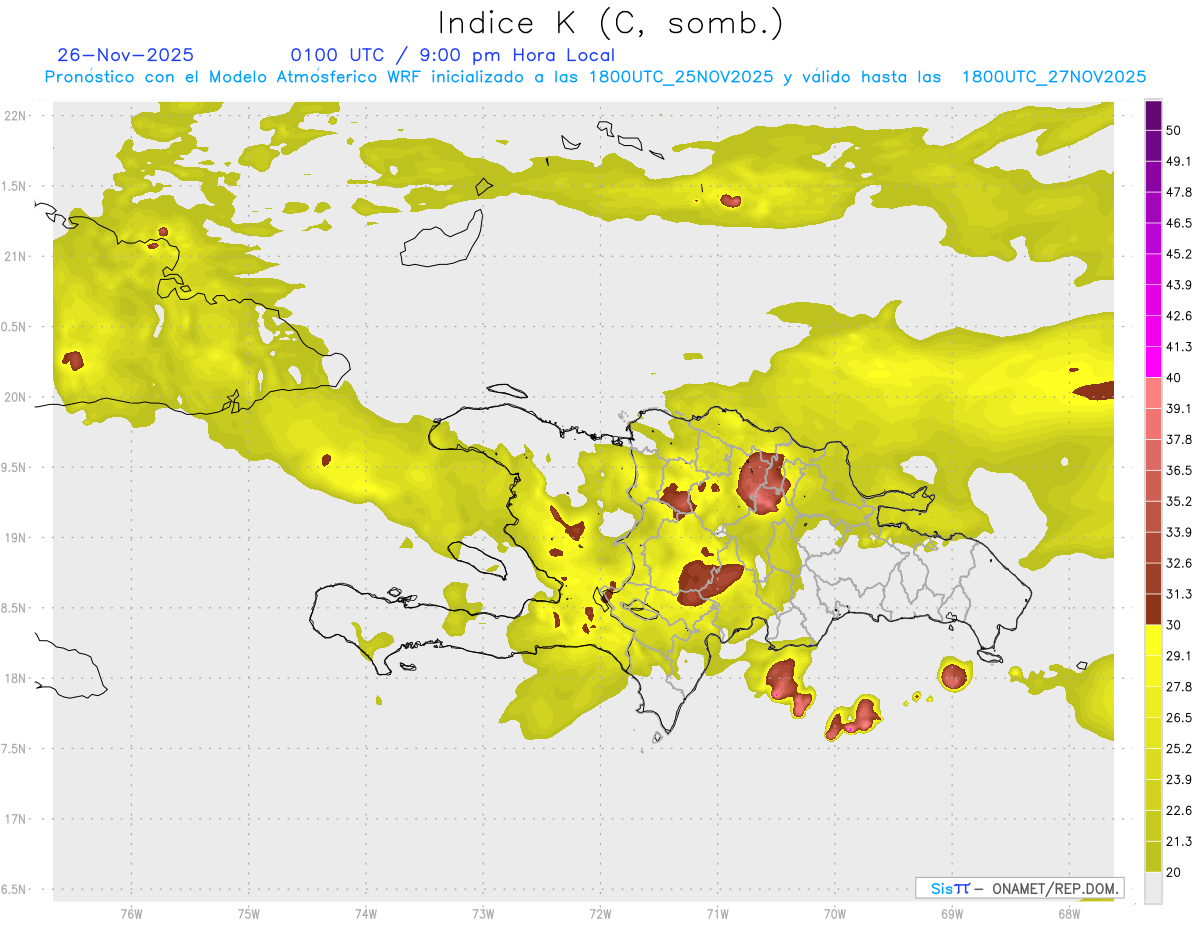Viewport: 1200px width, 927px height.
Task: Click the date label "26-Nov-2025"
Action: (x=126, y=55)
